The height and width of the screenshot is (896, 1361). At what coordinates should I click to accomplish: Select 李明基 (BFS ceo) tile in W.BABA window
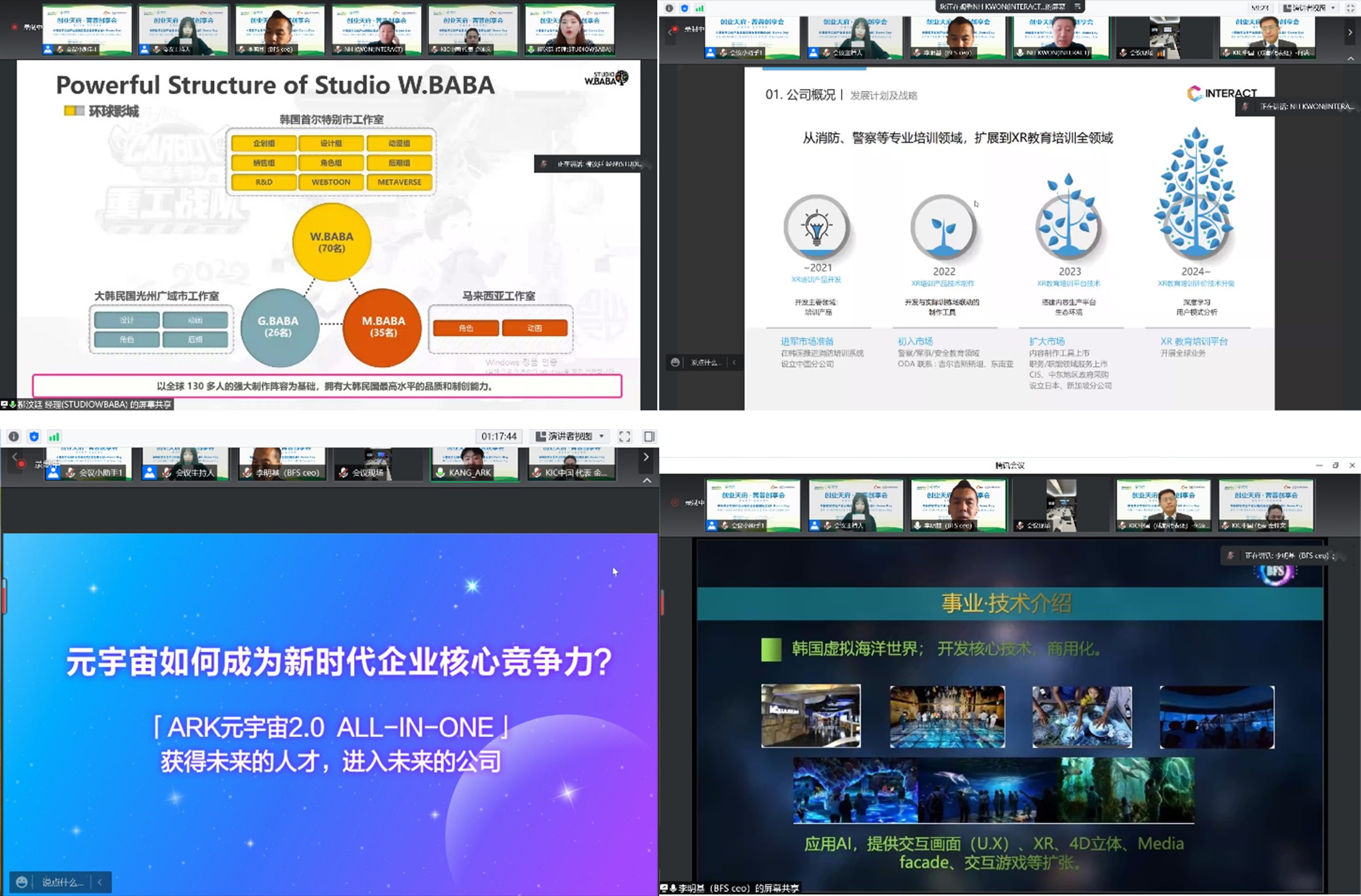[x=280, y=29]
